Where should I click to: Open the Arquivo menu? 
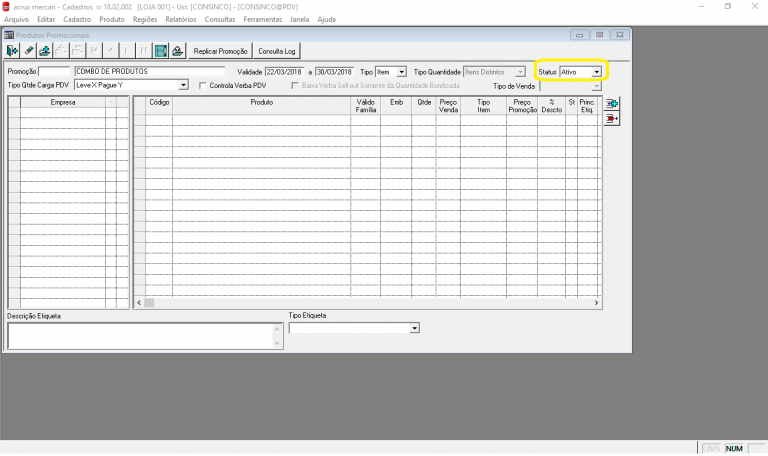[17, 20]
